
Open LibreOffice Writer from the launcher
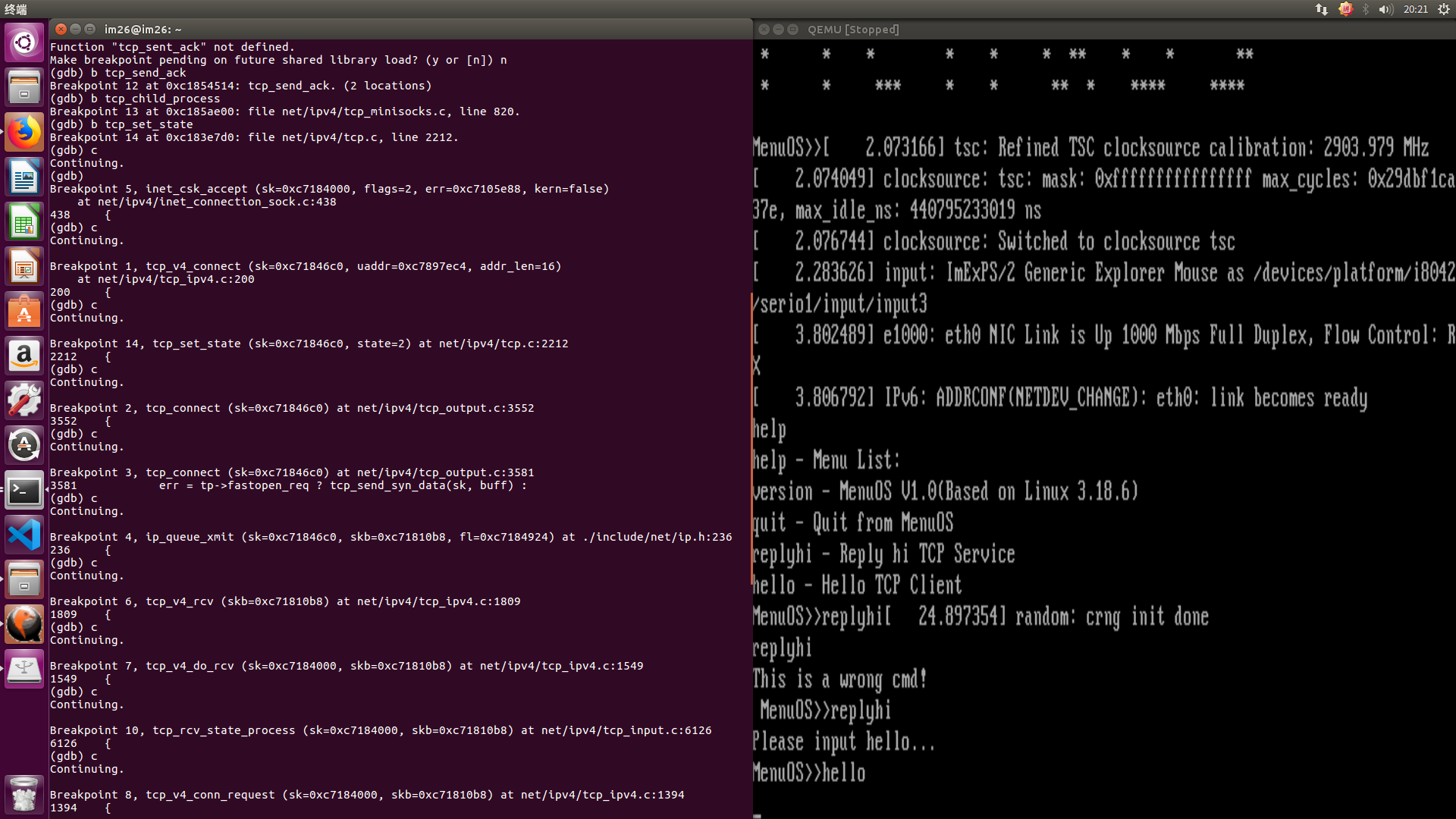coord(24,177)
